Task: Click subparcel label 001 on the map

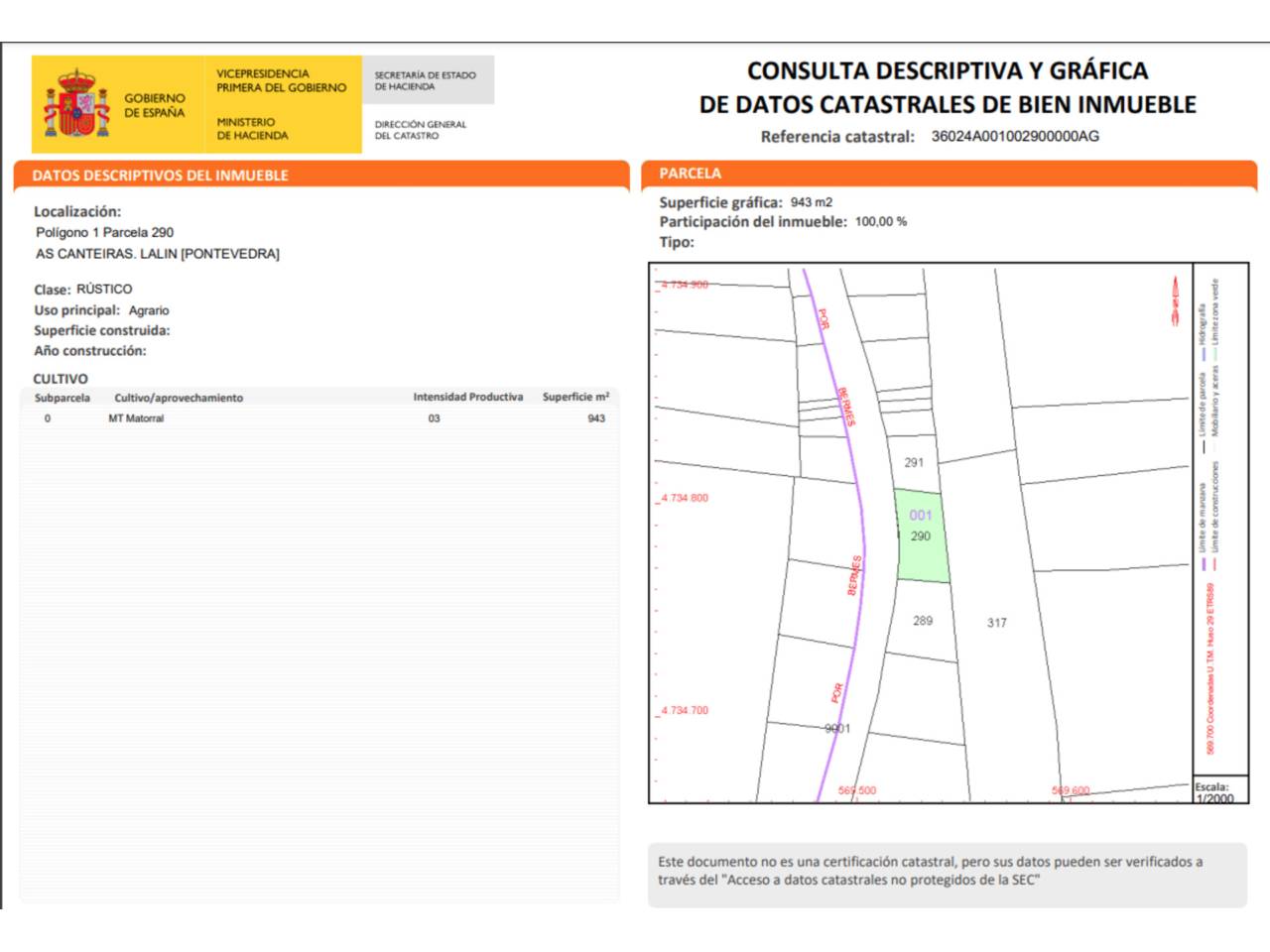Action: 921,515
